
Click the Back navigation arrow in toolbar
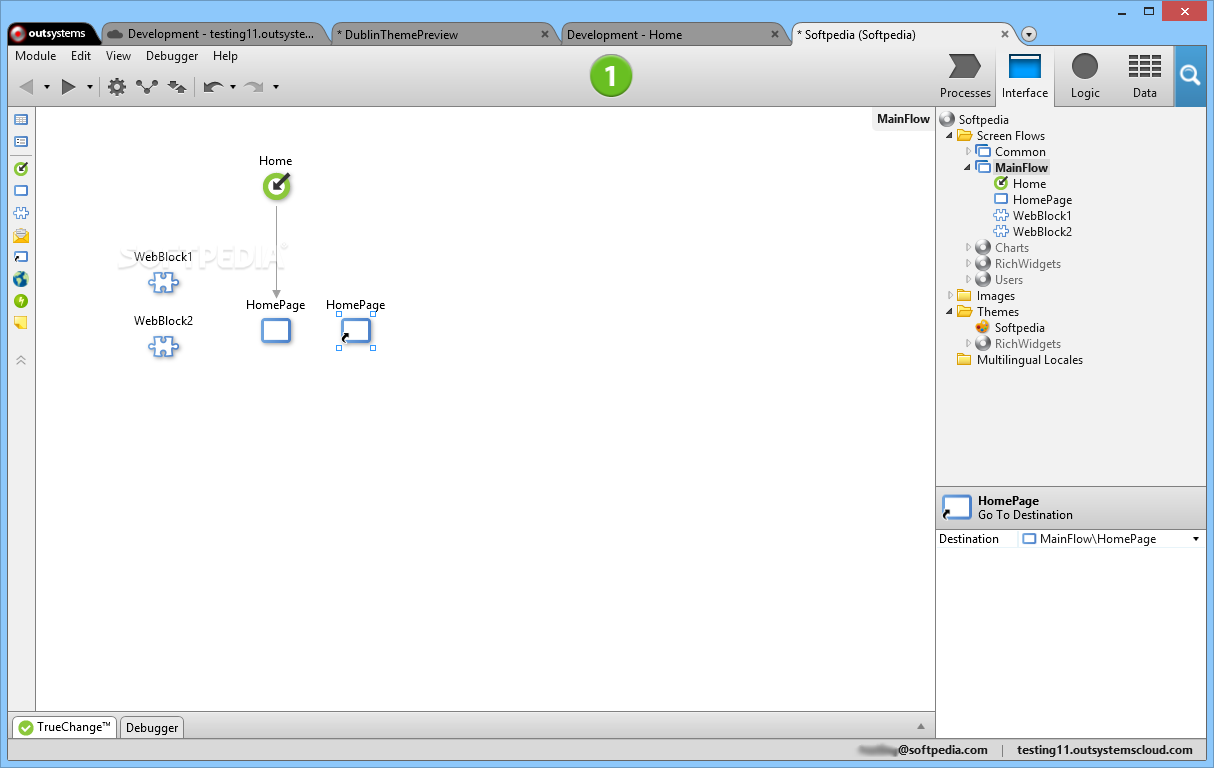pos(27,87)
